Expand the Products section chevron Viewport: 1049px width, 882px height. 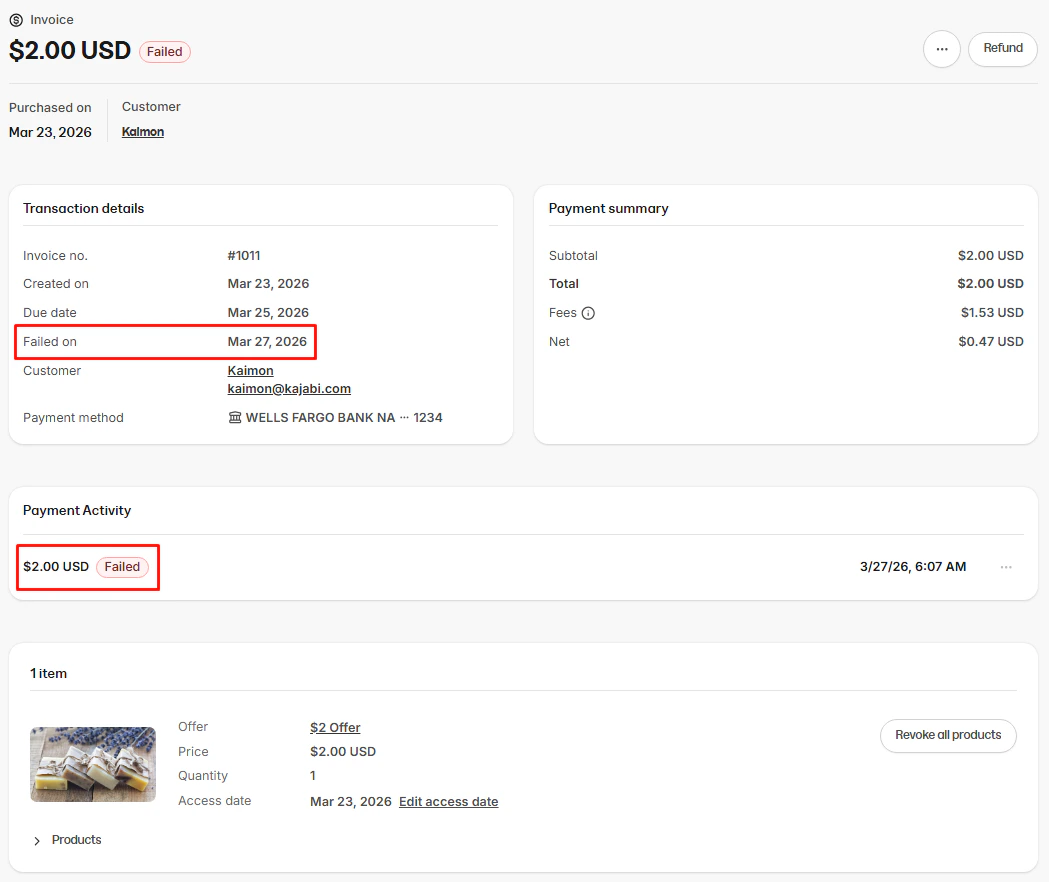pyautogui.click(x=37, y=841)
